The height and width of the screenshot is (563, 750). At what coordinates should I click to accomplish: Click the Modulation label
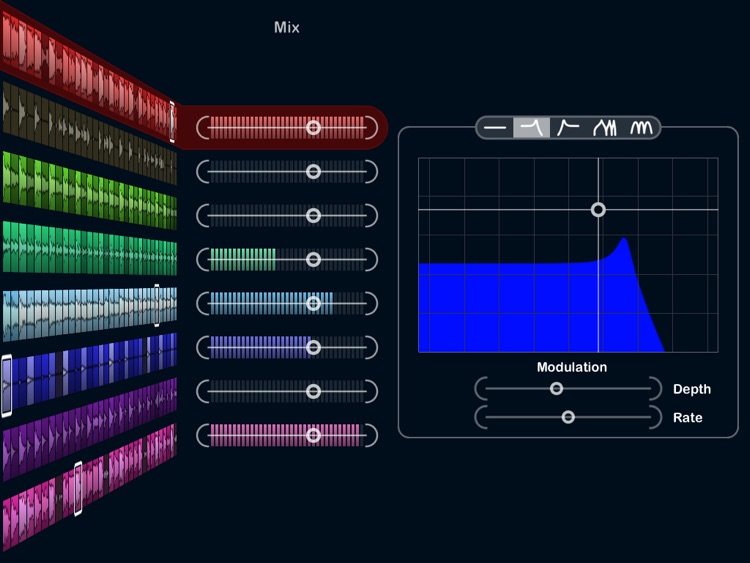pyautogui.click(x=572, y=367)
